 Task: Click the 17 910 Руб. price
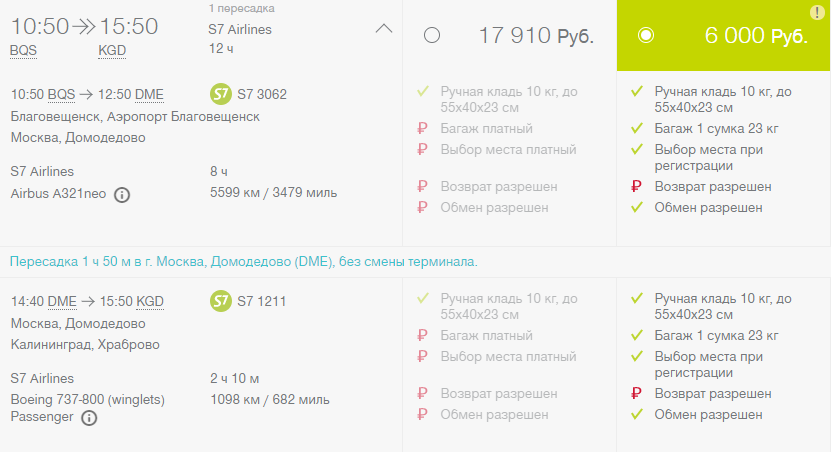[536, 36]
